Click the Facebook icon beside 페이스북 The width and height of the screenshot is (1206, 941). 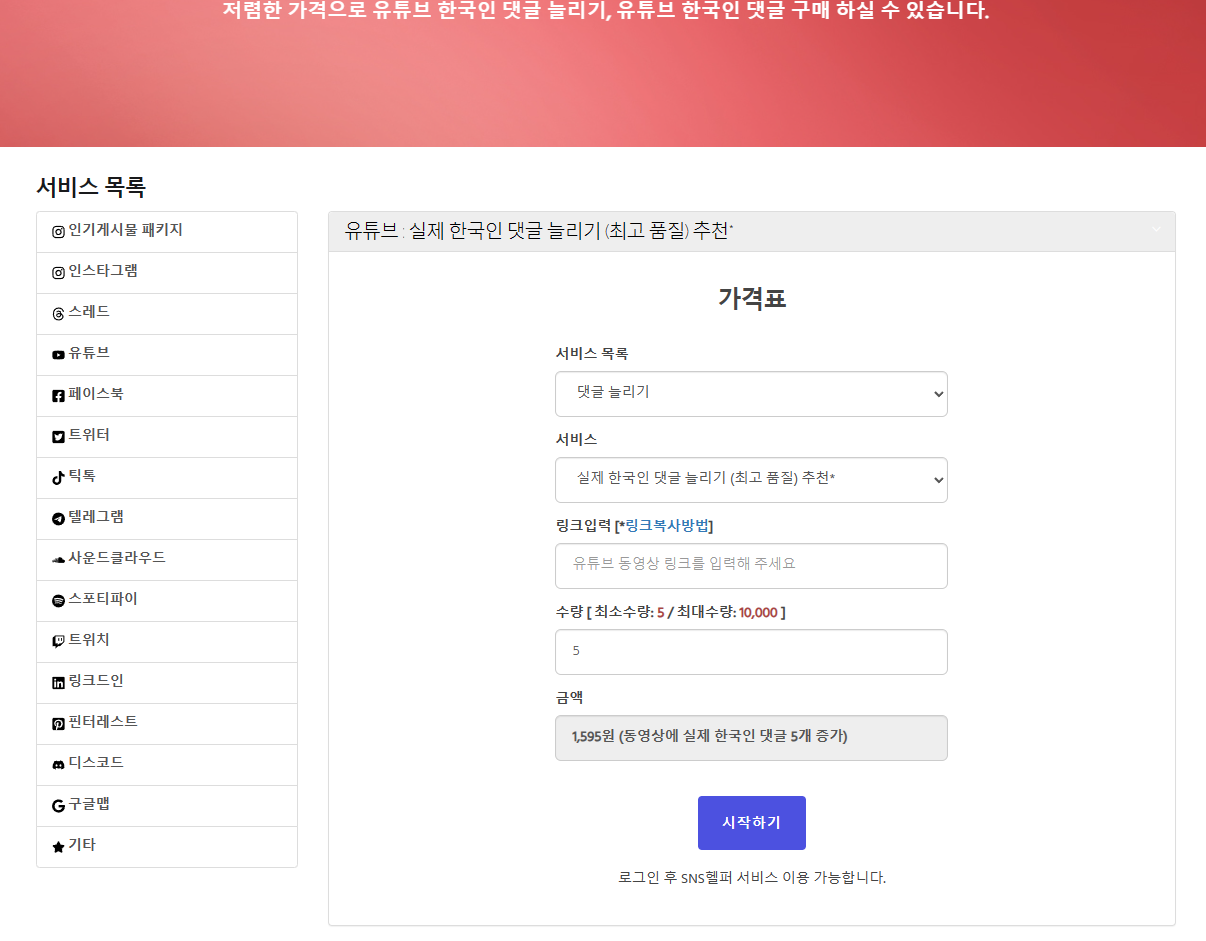click(58, 395)
